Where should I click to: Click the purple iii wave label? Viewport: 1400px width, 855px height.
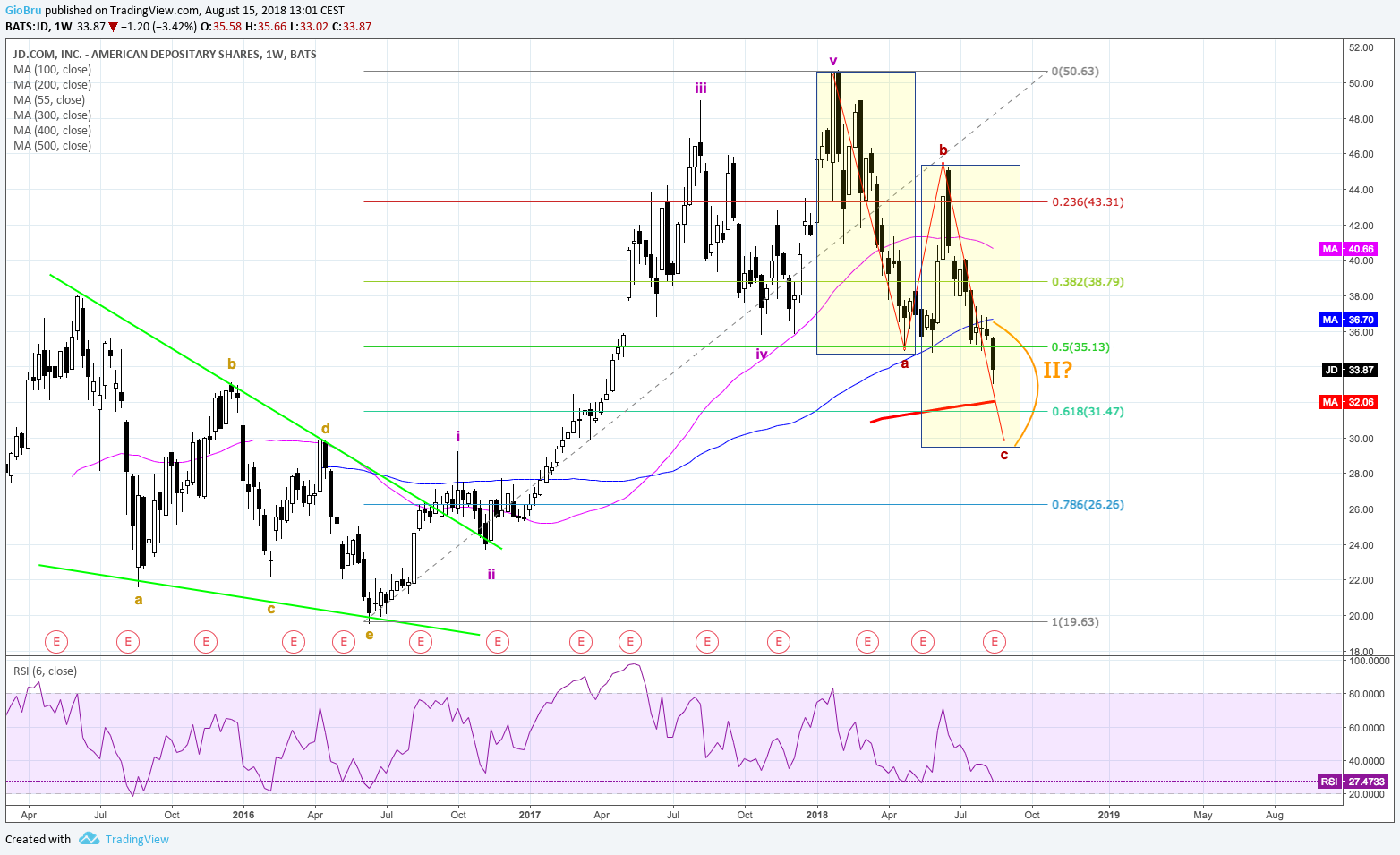click(701, 88)
